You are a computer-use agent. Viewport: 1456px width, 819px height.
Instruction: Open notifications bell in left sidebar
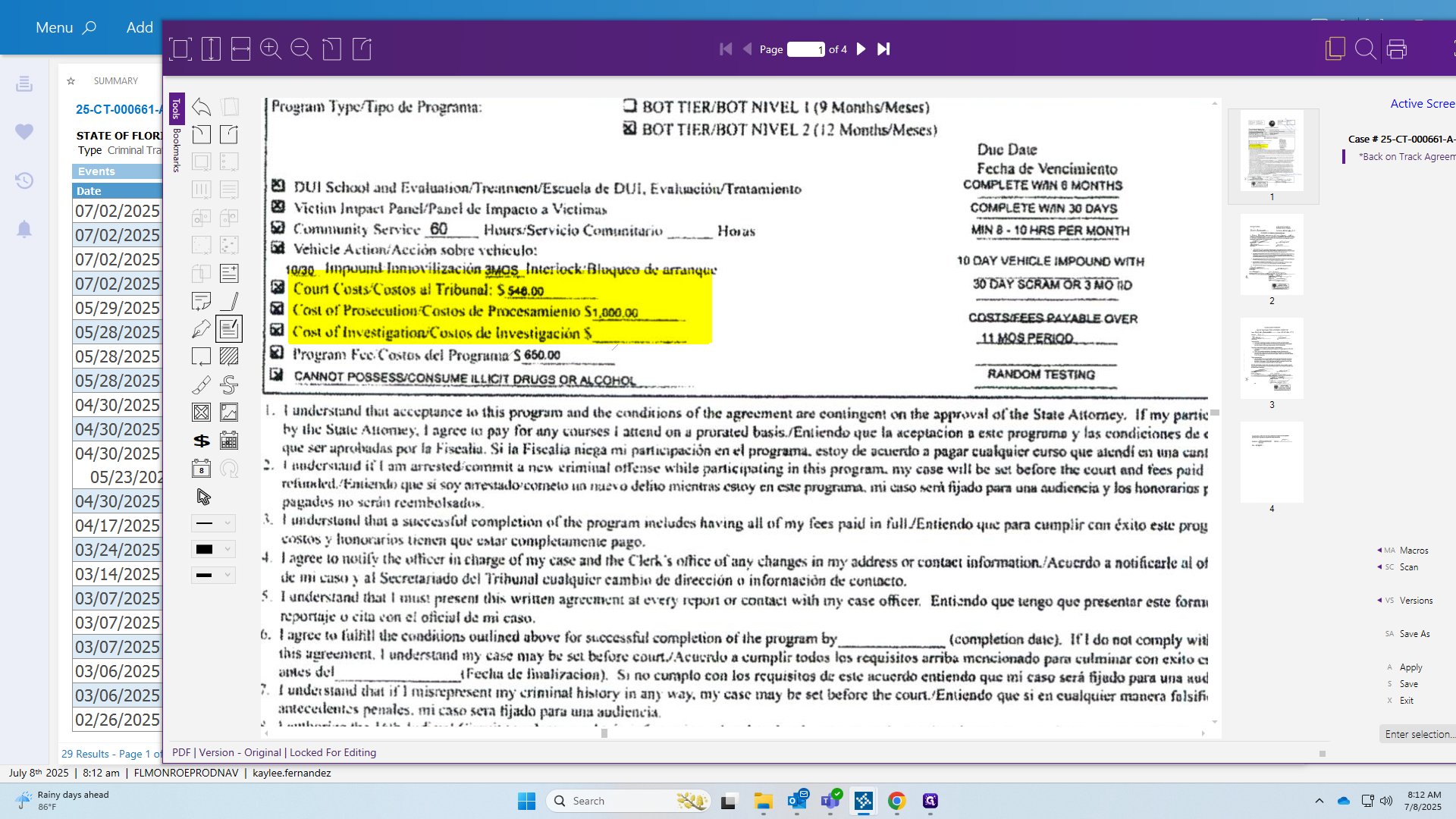(24, 229)
